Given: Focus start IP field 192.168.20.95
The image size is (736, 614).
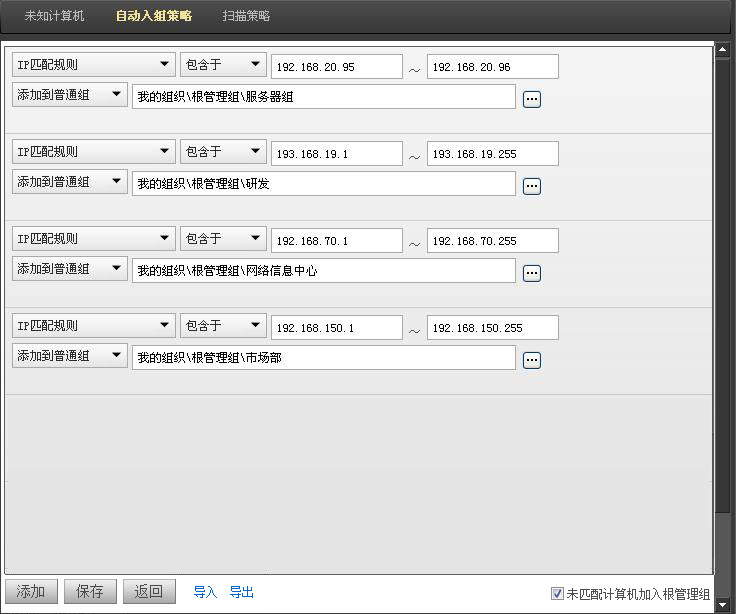Looking at the screenshot, I should click(x=337, y=67).
